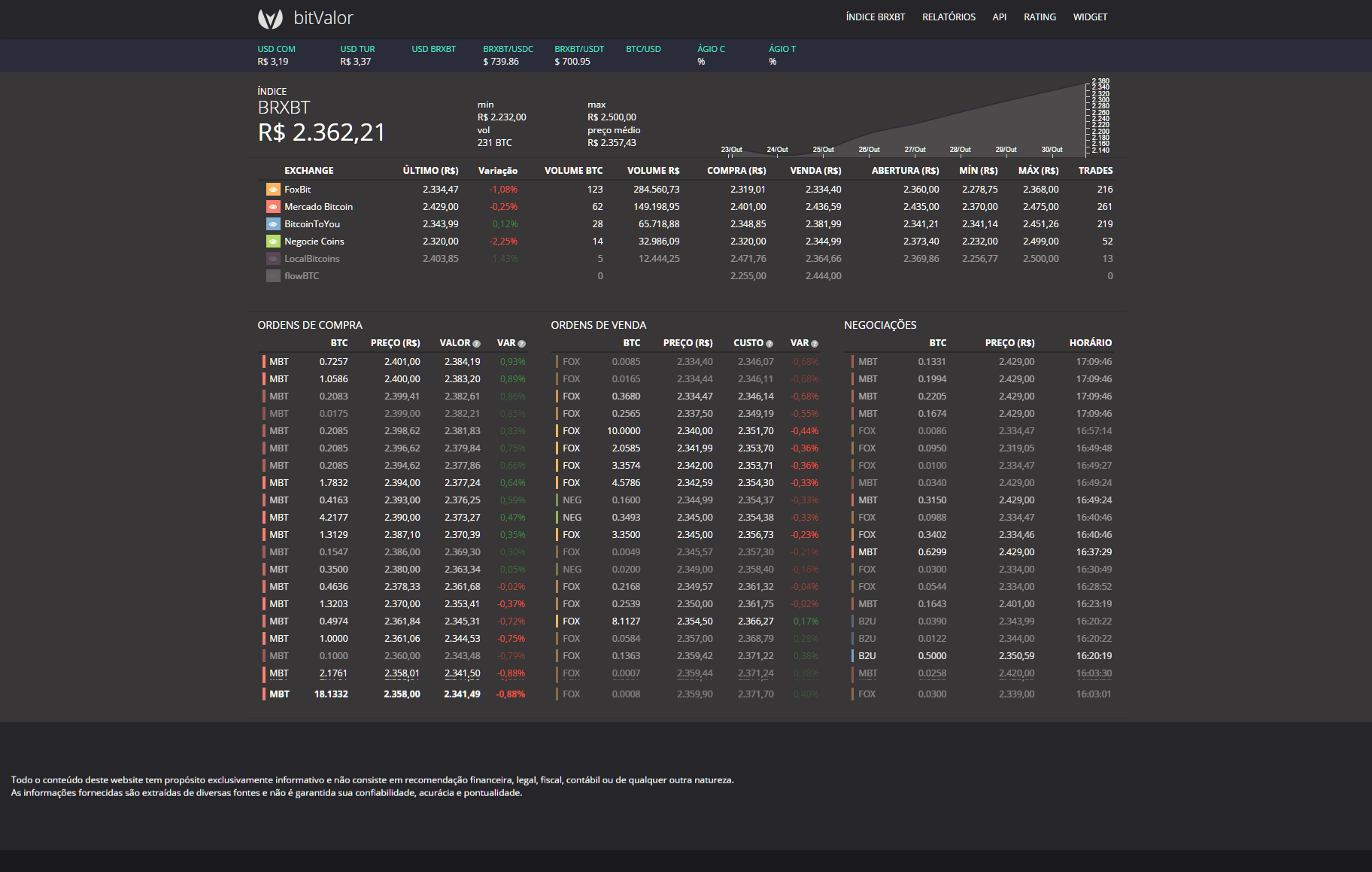Image resolution: width=1372 pixels, height=872 pixels.
Task: Click Mercado Bitcoin last price 2.429,00
Action: tap(441, 207)
